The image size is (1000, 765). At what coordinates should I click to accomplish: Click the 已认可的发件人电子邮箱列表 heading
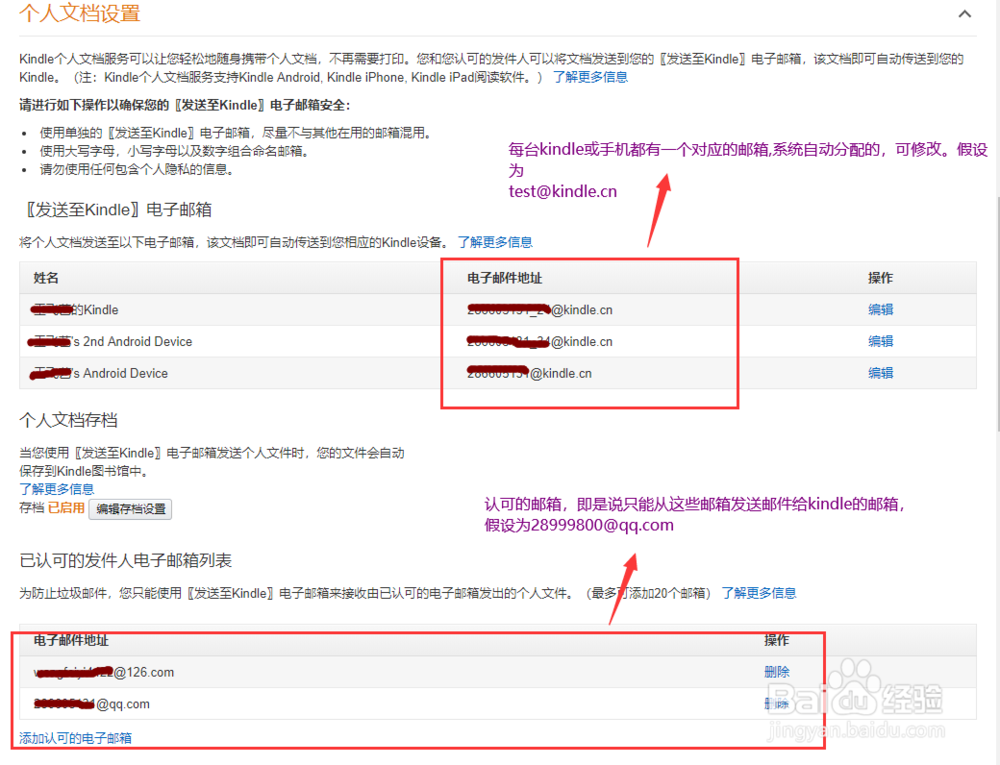tap(126, 560)
